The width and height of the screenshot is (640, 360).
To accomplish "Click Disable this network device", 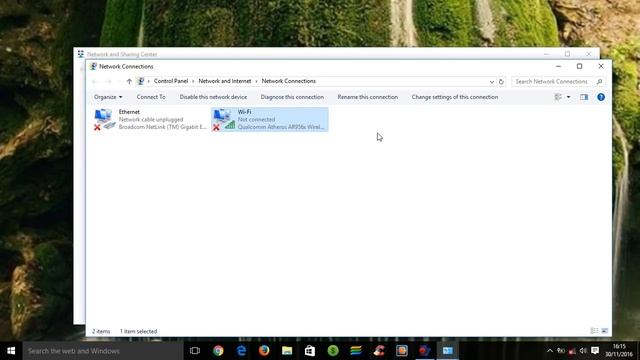I will click(213, 97).
